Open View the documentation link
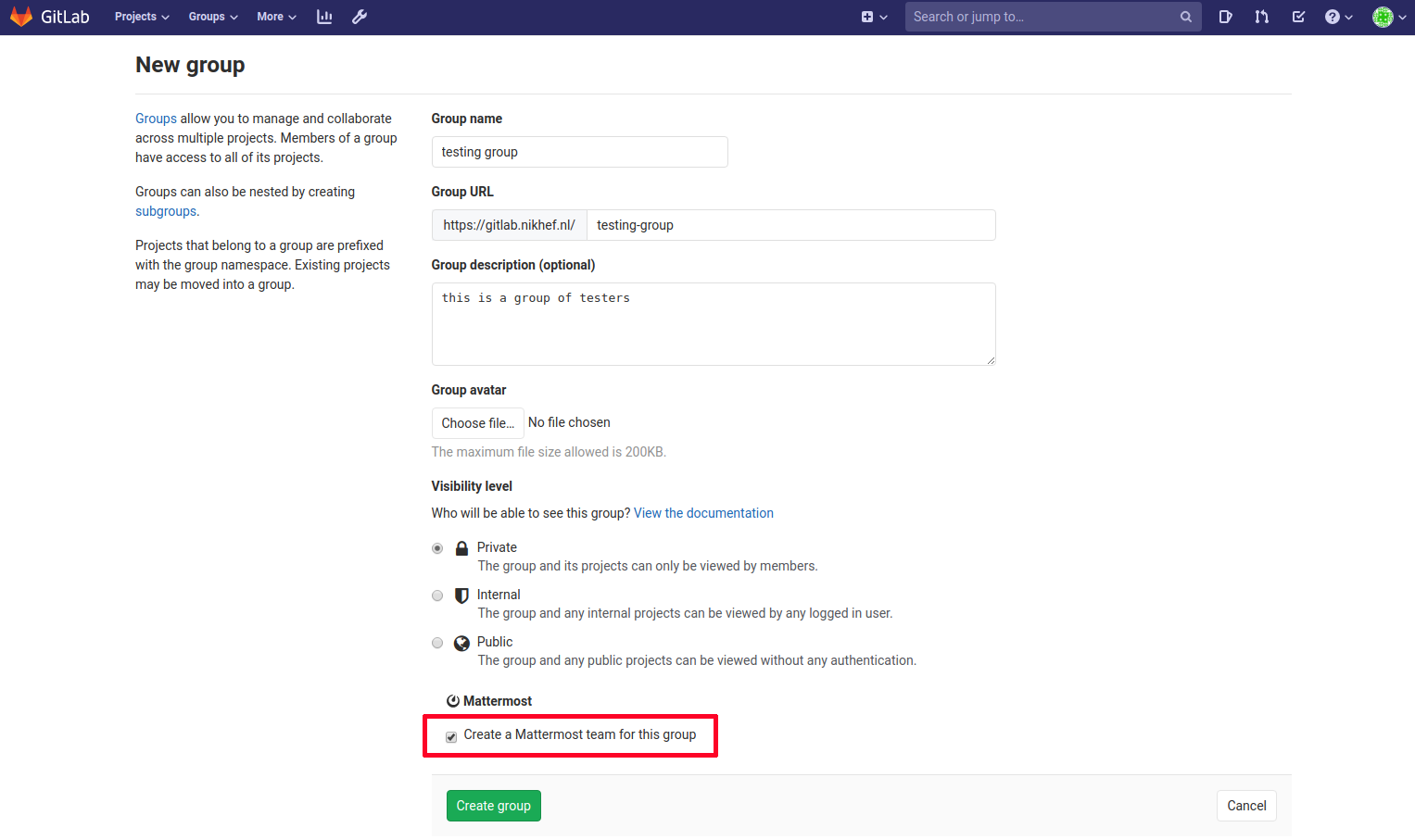 (703, 513)
